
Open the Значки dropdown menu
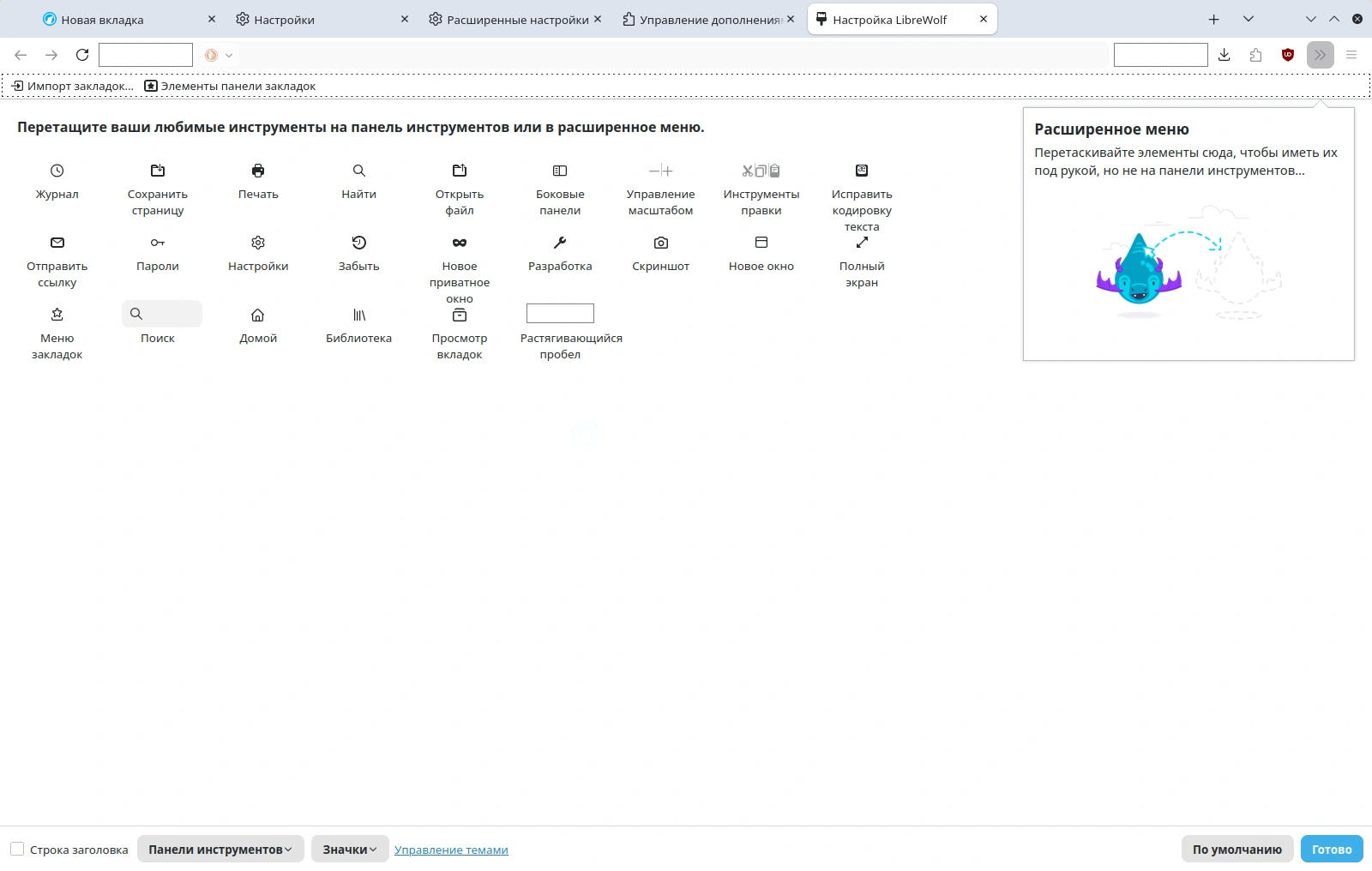pos(350,849)
